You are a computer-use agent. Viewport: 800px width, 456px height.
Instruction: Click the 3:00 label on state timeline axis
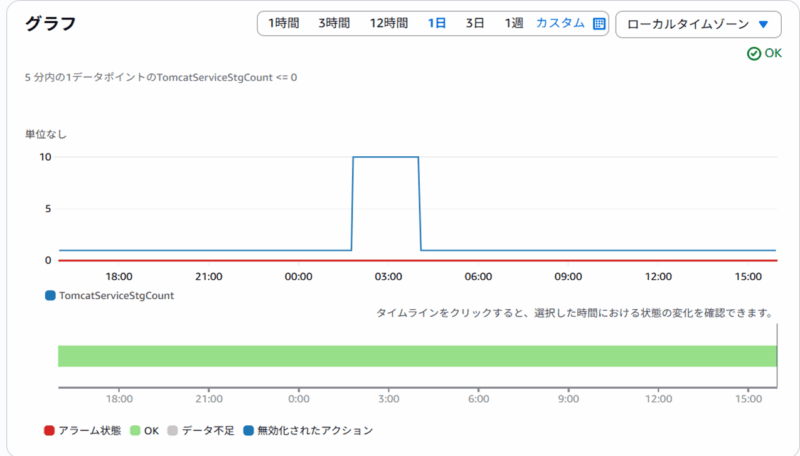(x=389, y=399)
